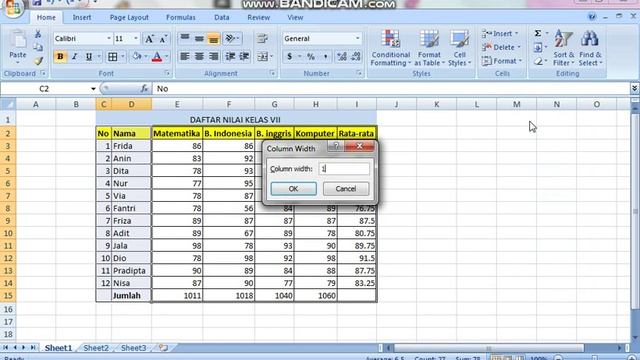Open the Name Box dropdown arrow

click(93, 89)
